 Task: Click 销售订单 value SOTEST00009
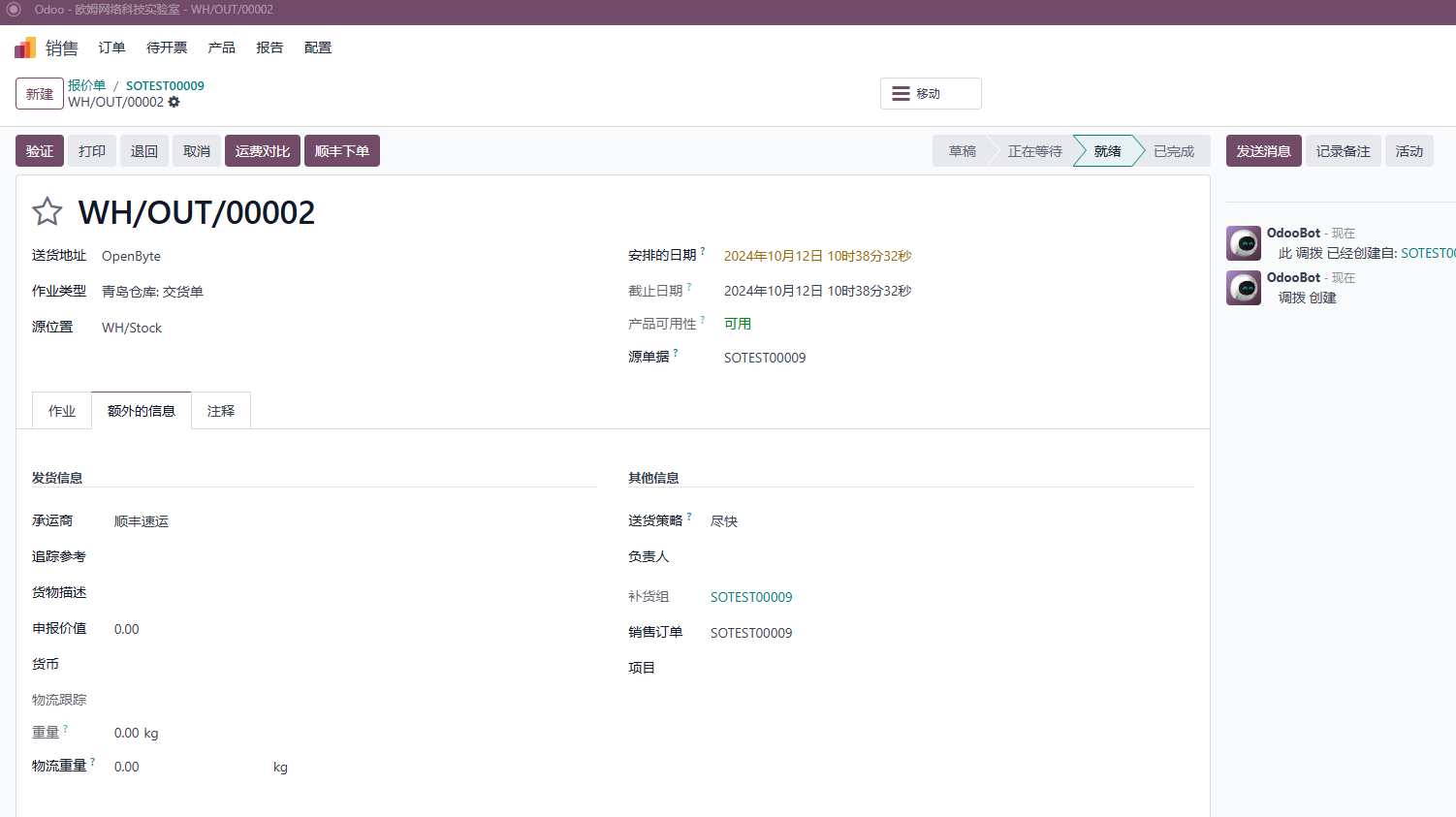(751, 633)
